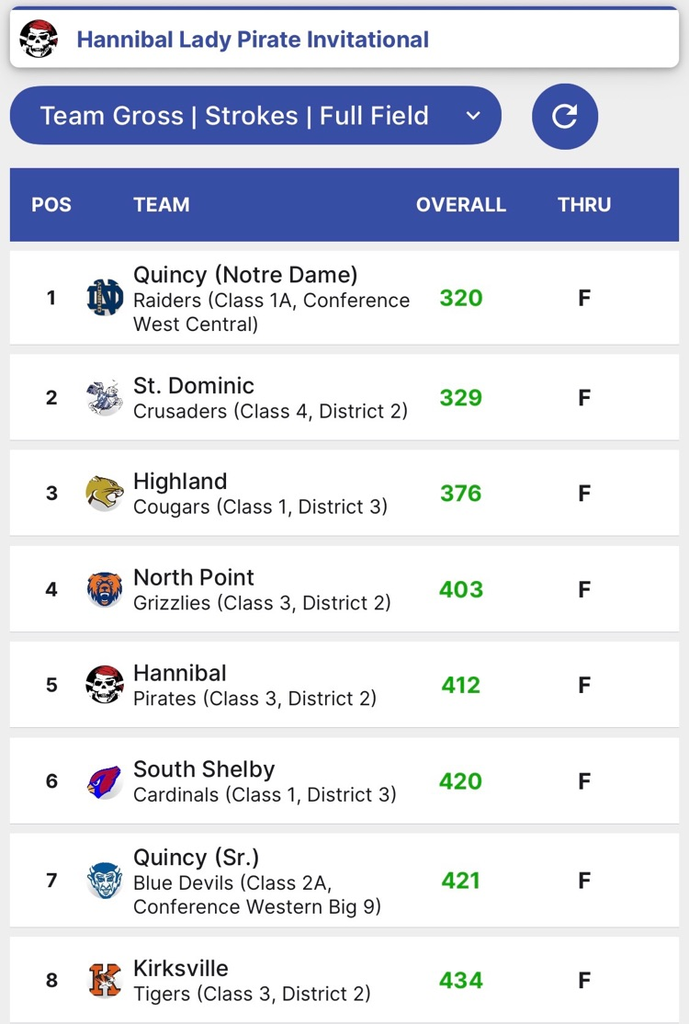The height and width of the screenshot is (1024, 689).
Task: Click the Quincy Notre Dame ND logo
Action: tap(104, 297)
